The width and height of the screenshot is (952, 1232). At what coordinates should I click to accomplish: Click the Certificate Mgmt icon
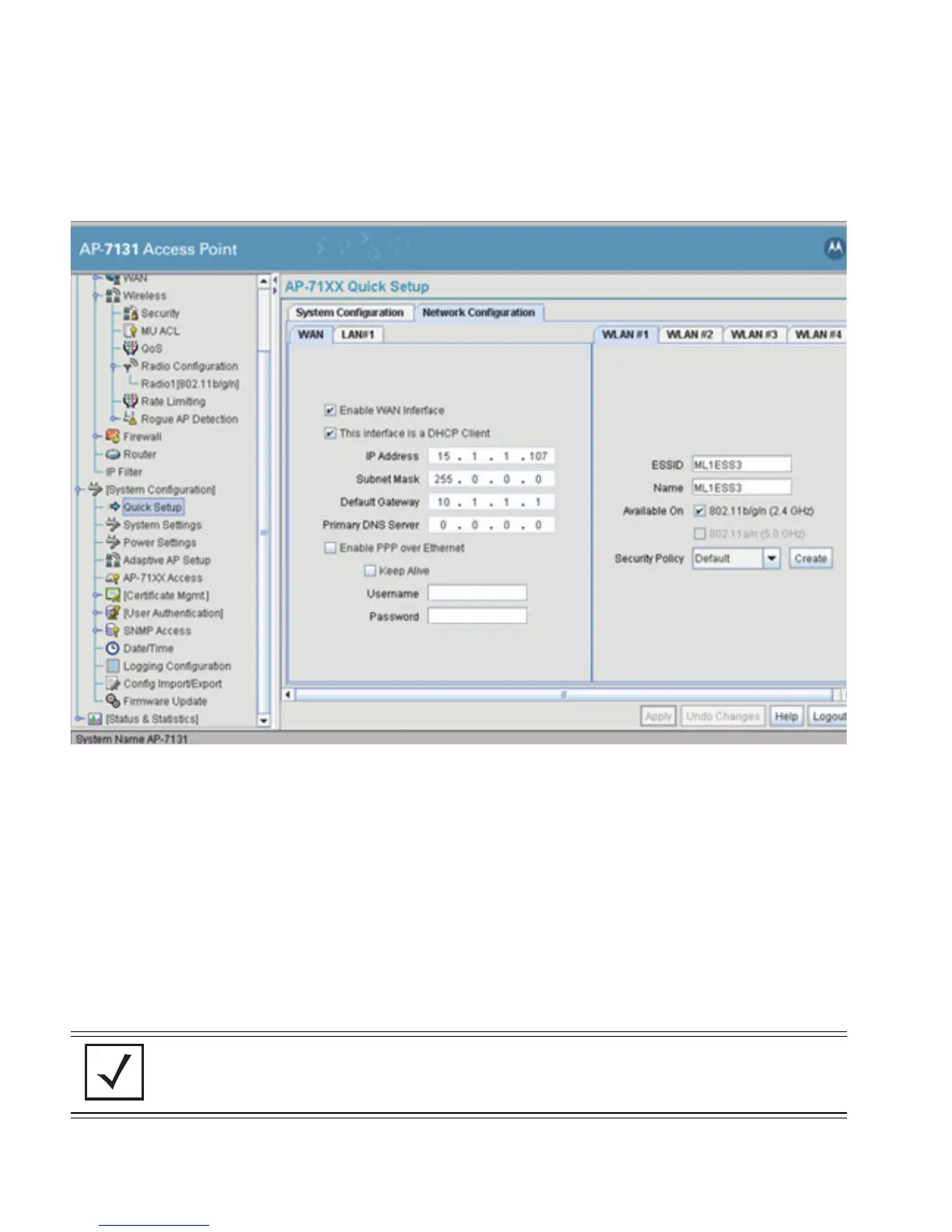(113, 595)
